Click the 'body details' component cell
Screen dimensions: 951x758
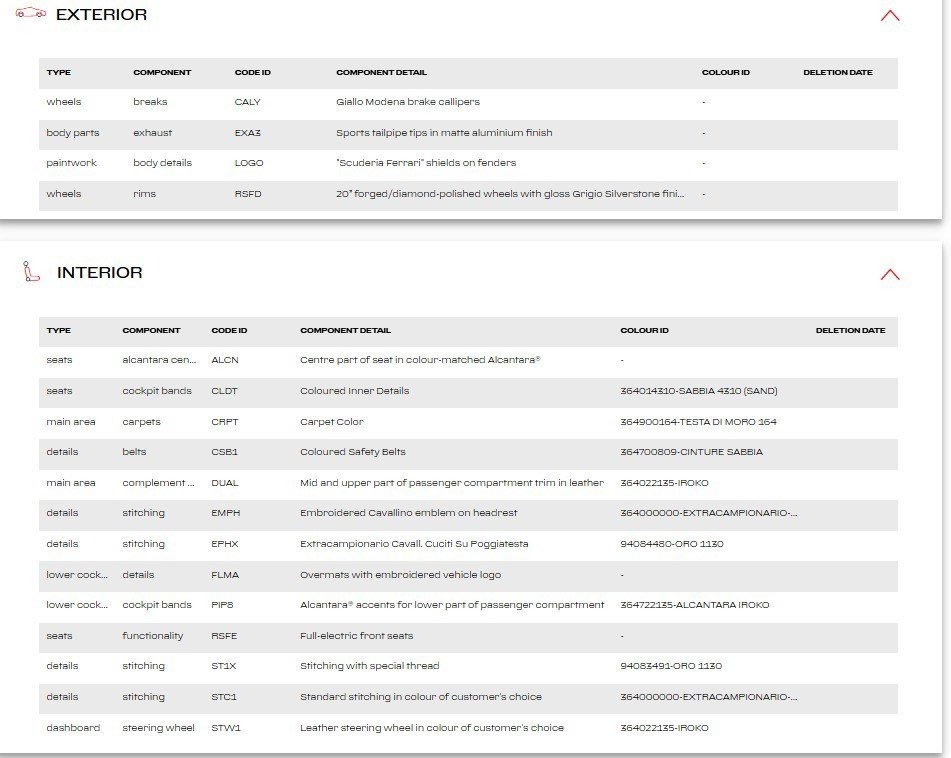(x=163, y=163)
